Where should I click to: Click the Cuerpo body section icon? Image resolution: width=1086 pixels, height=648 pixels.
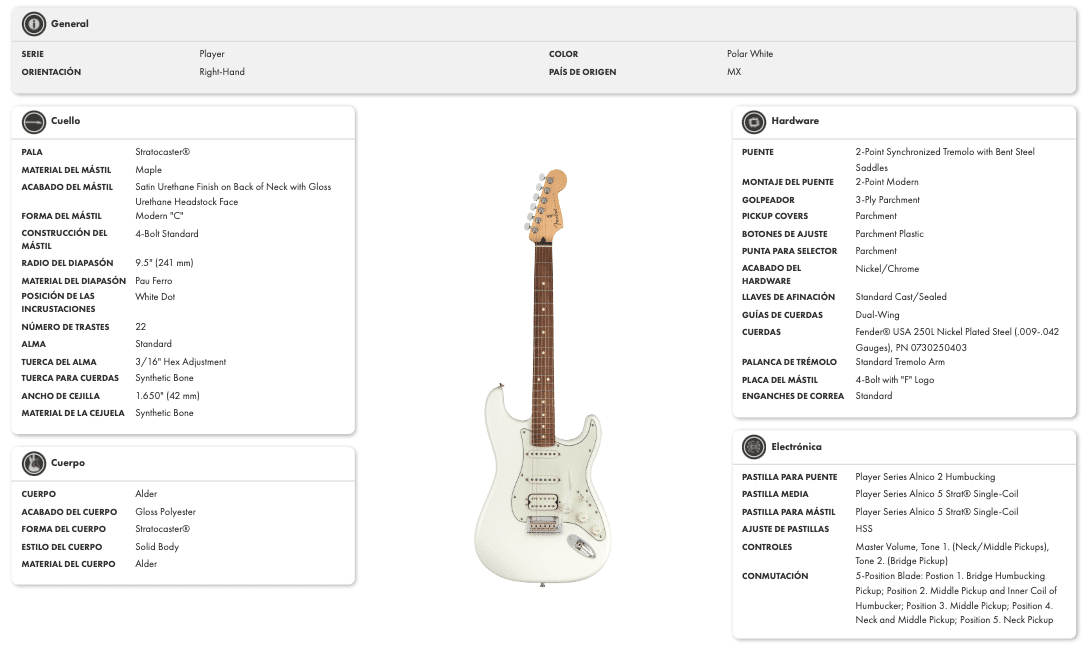coord(33,463)
